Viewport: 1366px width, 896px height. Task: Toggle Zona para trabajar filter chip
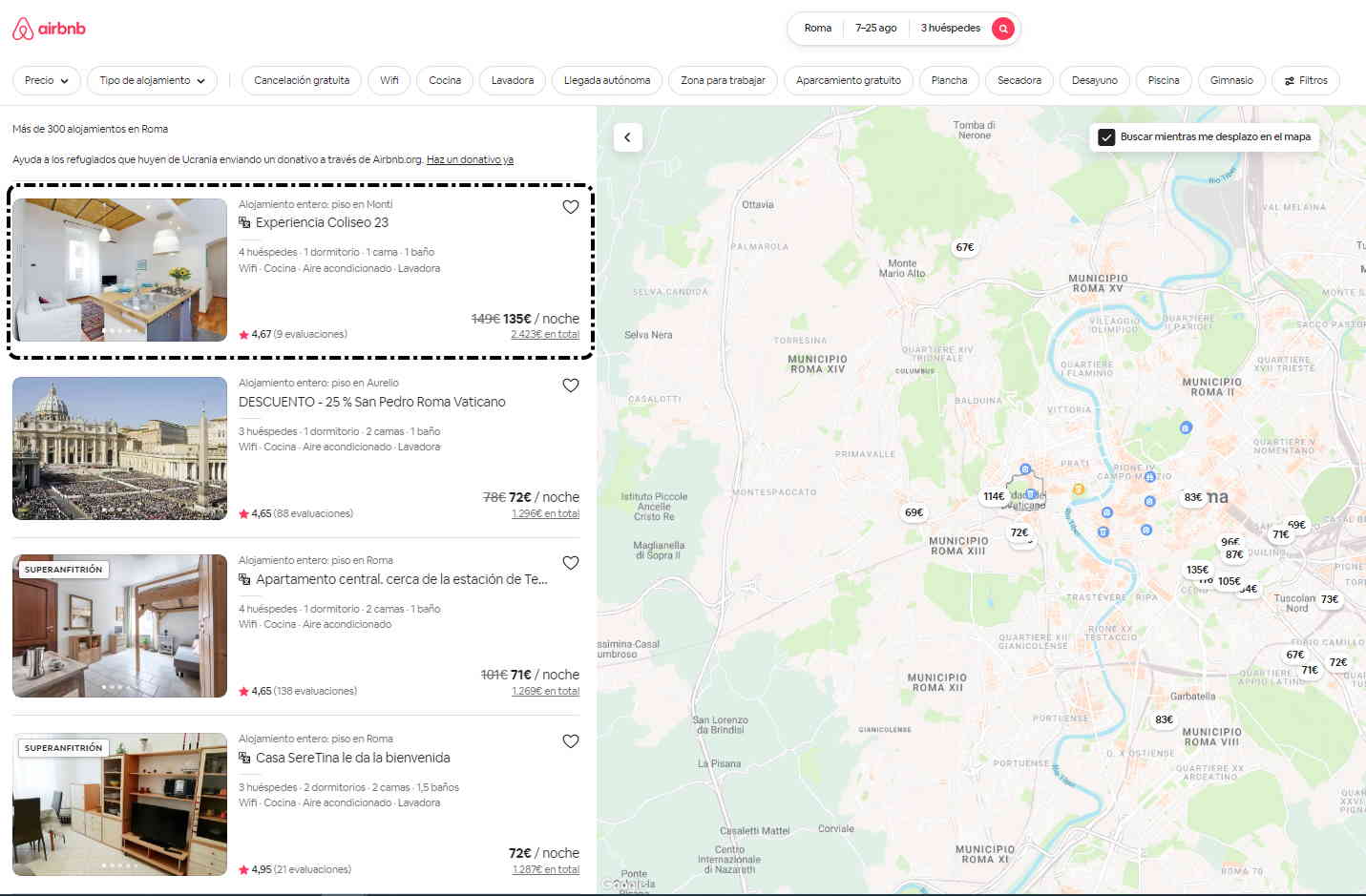tap(724, 80)
